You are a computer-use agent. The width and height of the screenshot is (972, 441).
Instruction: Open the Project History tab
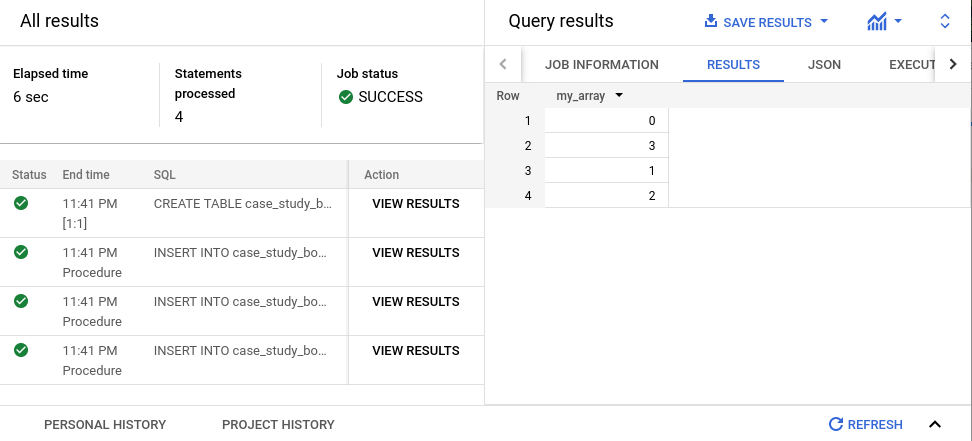pyautogui.click(x=278, y=425)
